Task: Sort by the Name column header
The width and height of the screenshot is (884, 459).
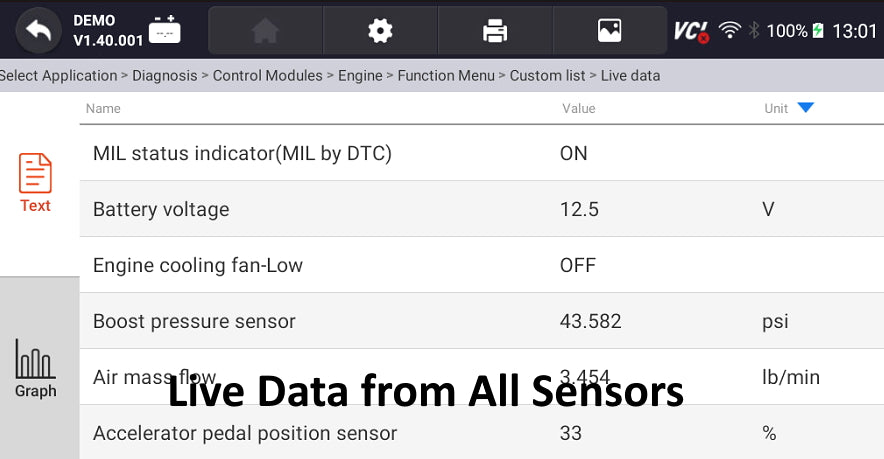Action: 103,108
